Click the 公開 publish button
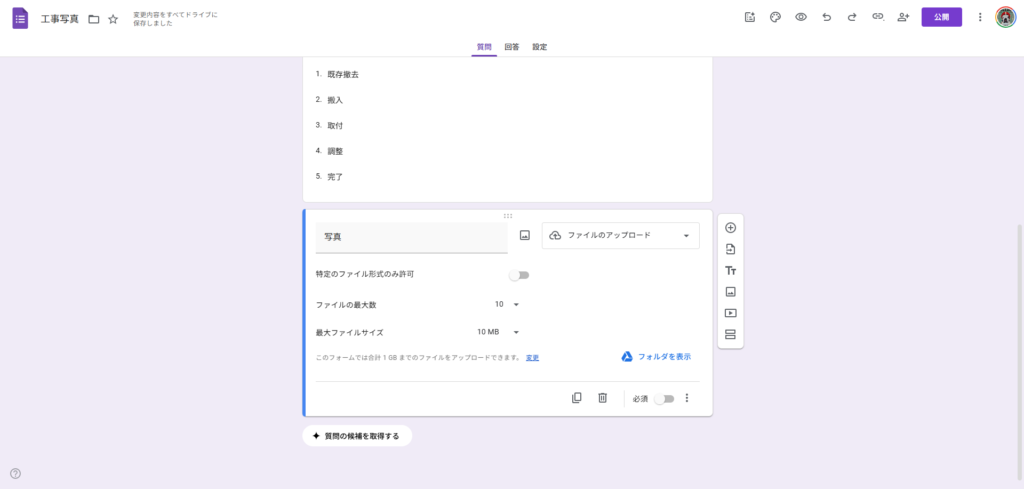This screenshot has width=1024, height=489. (941, 17)
